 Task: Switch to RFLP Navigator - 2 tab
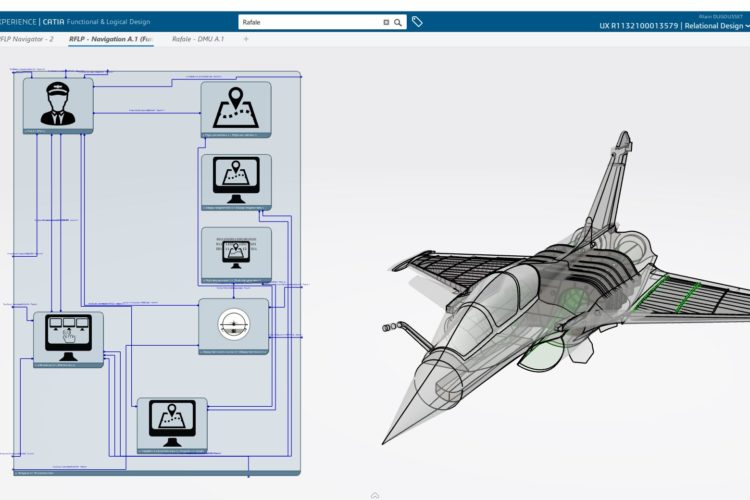tap(26, 39)
